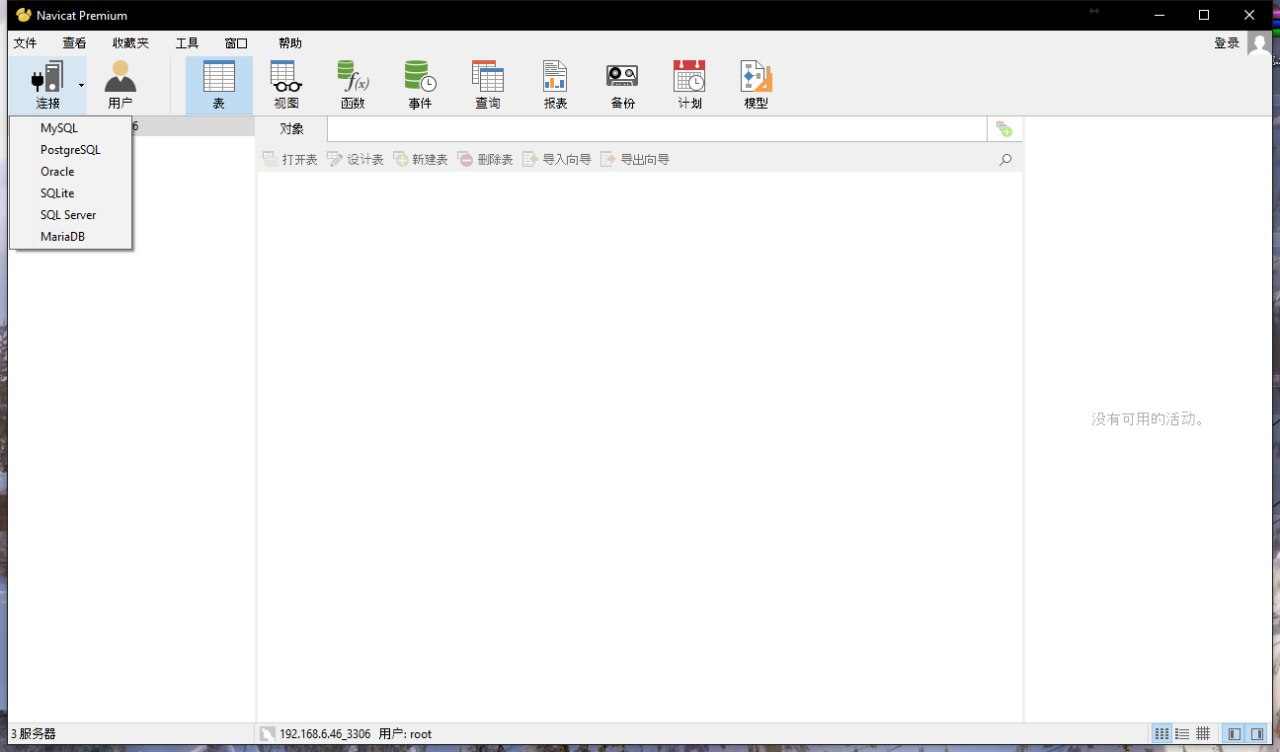Maximize the Navicat Premium window
Viewport: 1280px width, 752px height.
point(1204,15)
